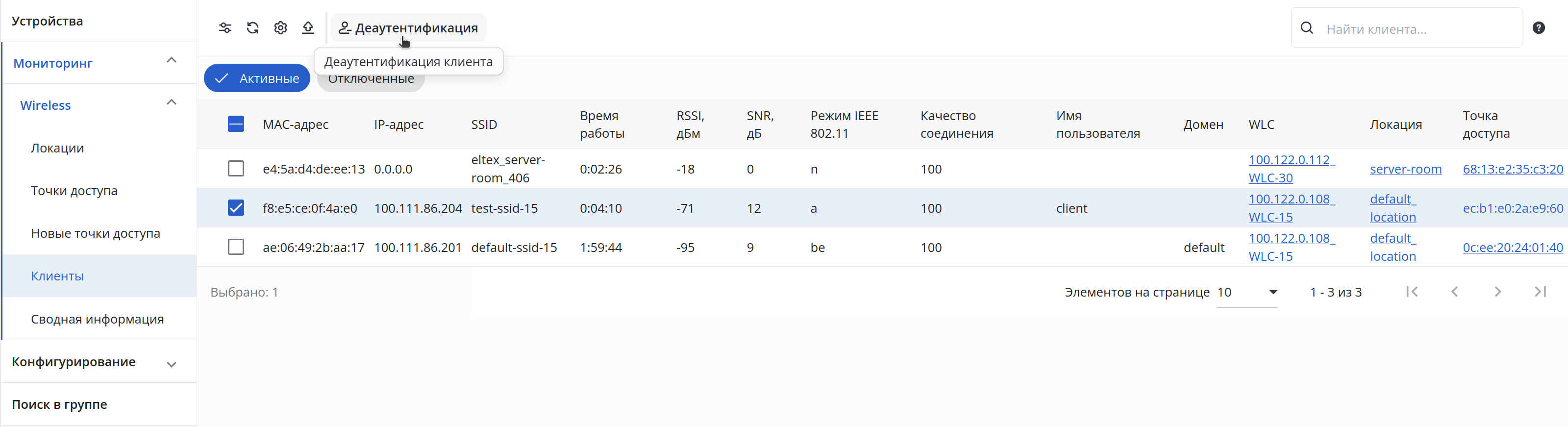Click the help question mark icon
Image resolution: width=1568 pixels, height=427 pixels.
(x=1539, y=28)
